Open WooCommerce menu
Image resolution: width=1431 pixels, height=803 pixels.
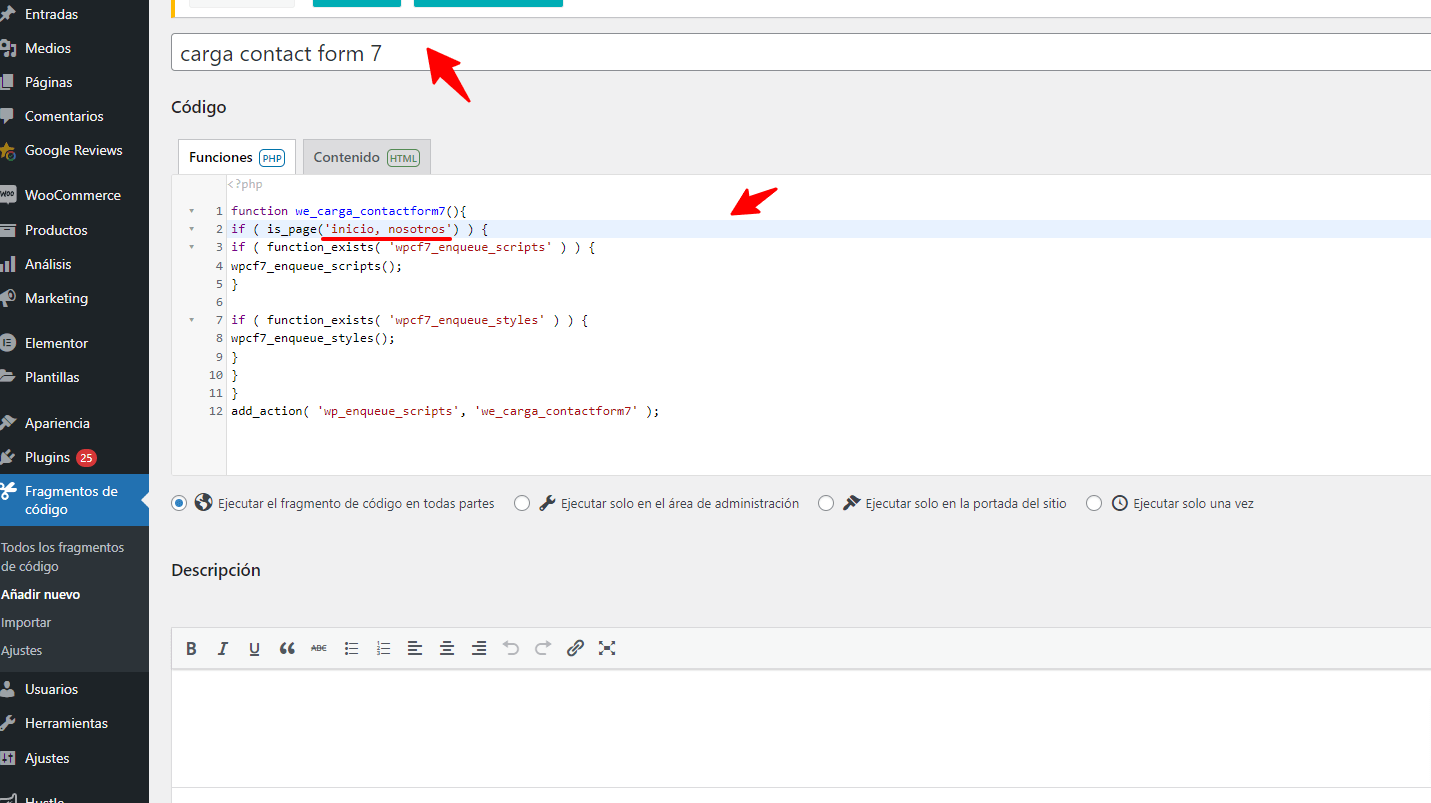click(x=74, y=195)
